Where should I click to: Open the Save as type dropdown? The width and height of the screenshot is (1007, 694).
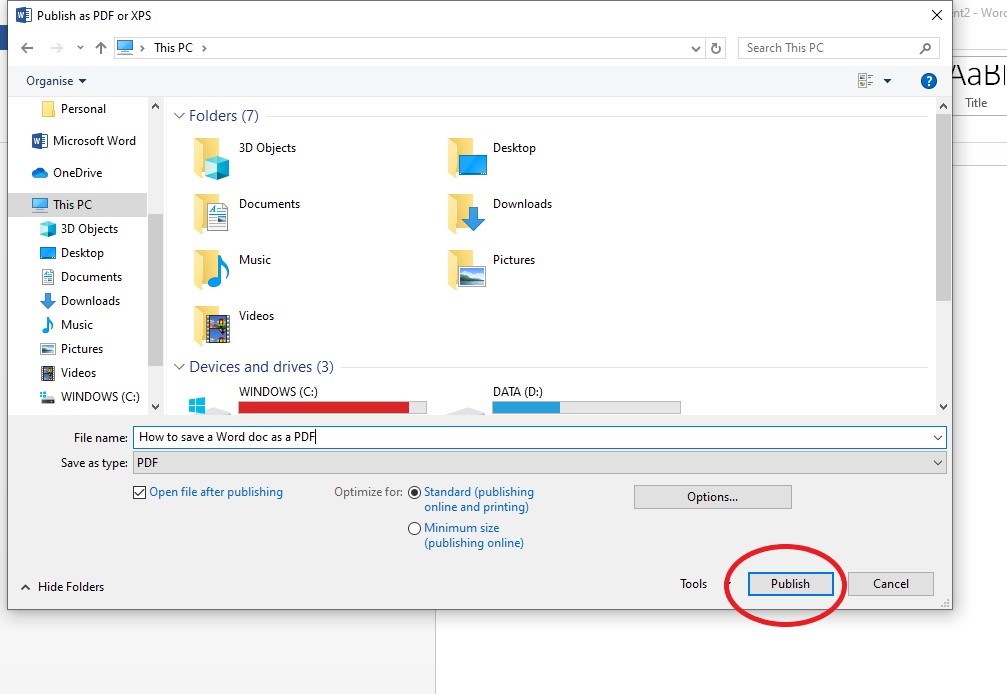tap(937, 462)
